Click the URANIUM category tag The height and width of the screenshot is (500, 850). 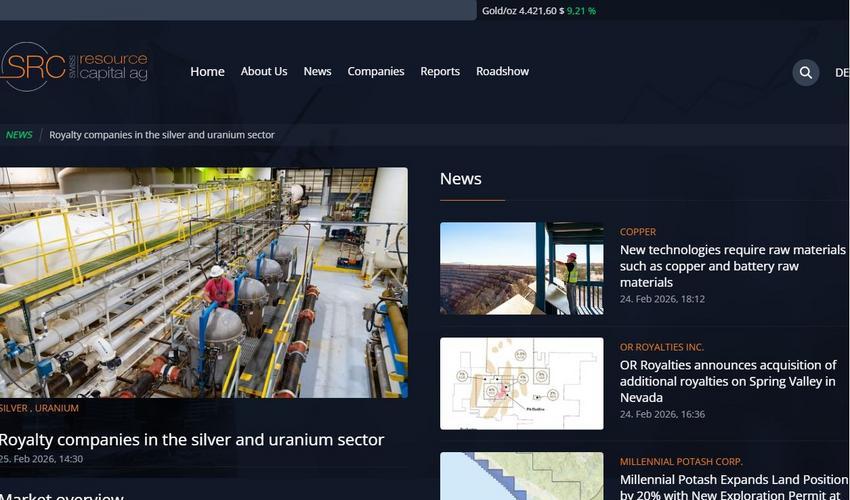(57, 408)
